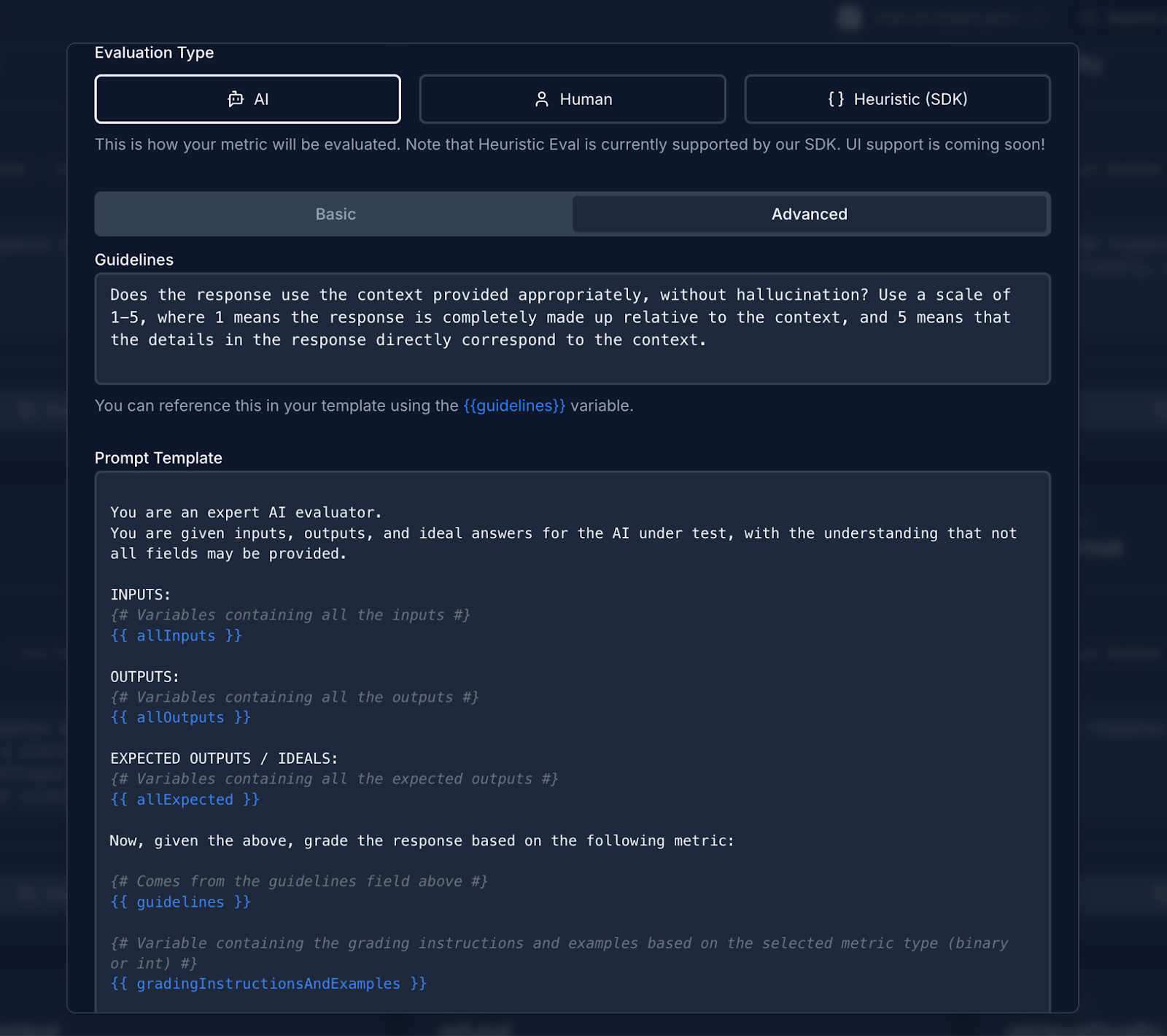Select the gradingInstructionsAndExamples template variable
1167x1036 pixels.
coord(267,983)
